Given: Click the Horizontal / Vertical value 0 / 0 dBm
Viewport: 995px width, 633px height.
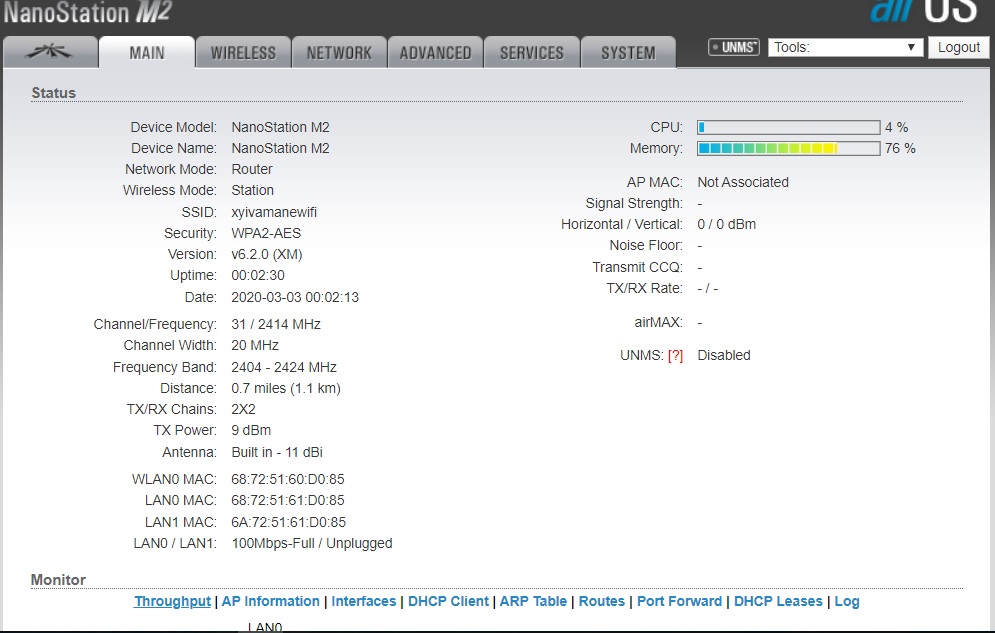Looking at the screenshot, I should 726,225.
